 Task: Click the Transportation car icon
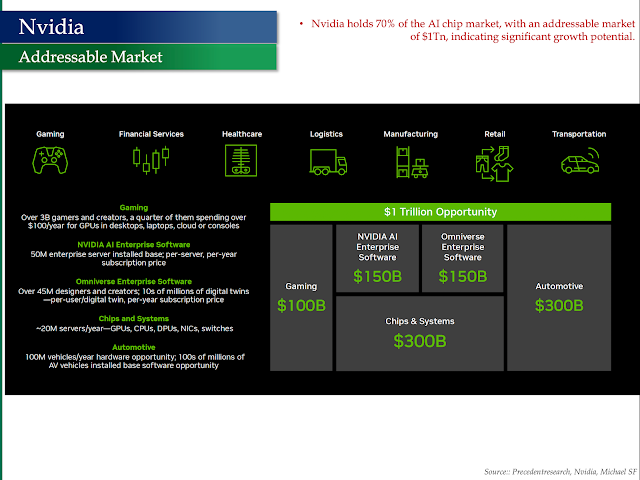coord(580,161)
